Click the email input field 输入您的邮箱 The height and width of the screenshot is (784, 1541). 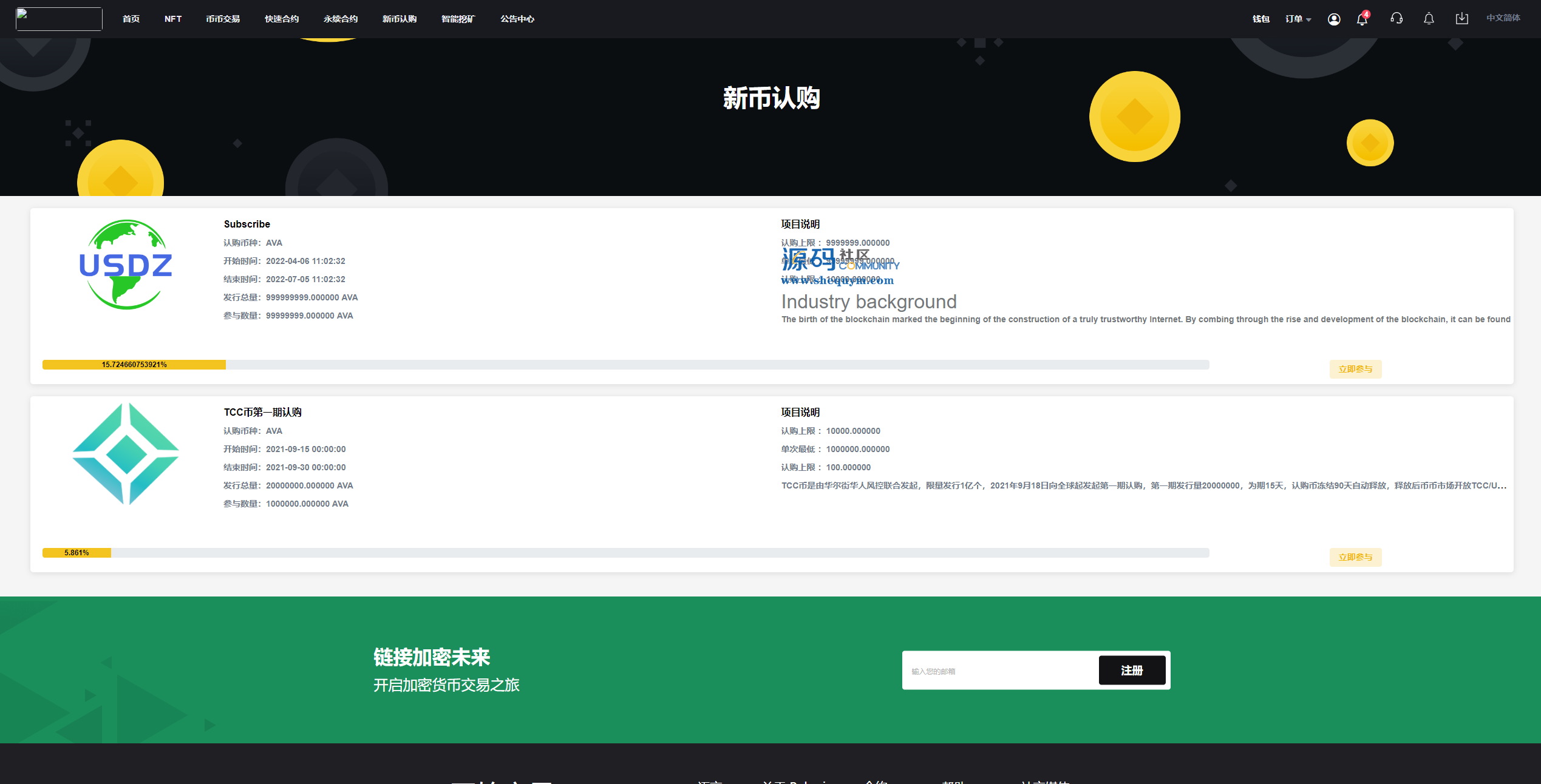(x=1001, y=671)
